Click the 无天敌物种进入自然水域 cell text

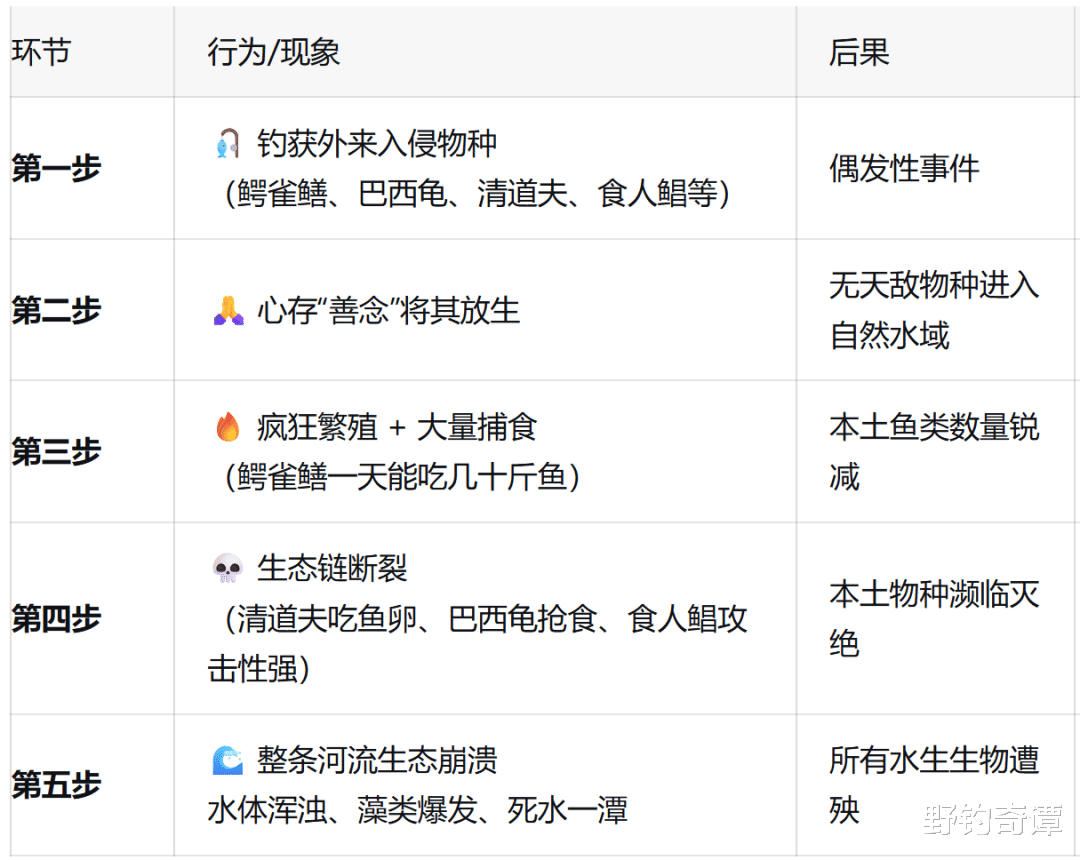click(x=934, y=310)
